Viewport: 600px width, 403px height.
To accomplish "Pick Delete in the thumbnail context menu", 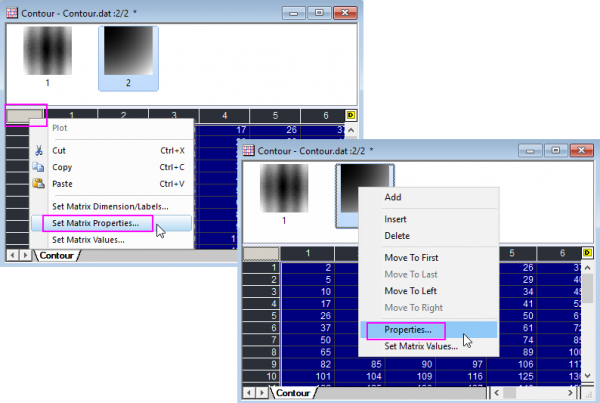I will (398, 236).
